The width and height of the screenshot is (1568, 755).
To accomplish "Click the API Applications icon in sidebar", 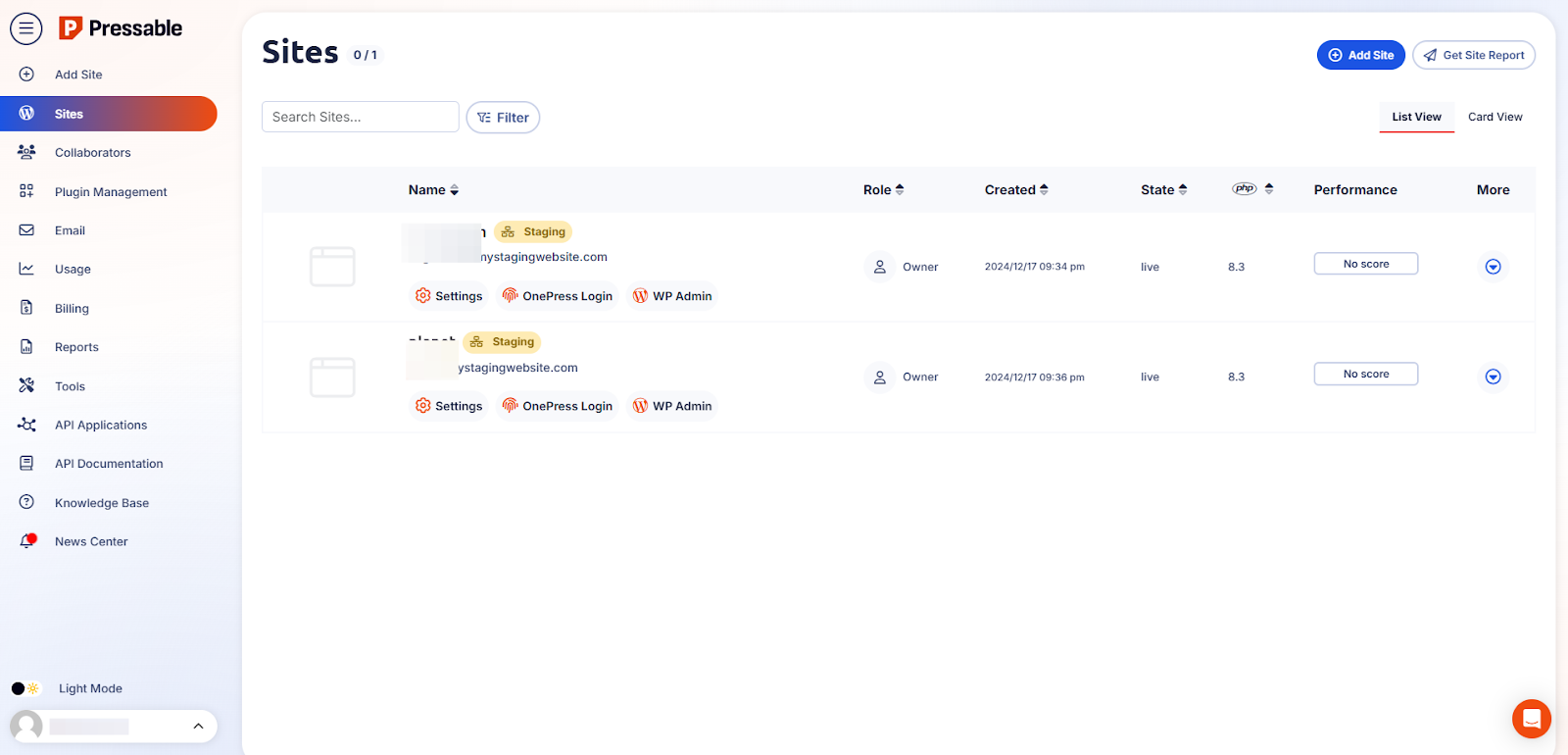I will tap(26, 425).
